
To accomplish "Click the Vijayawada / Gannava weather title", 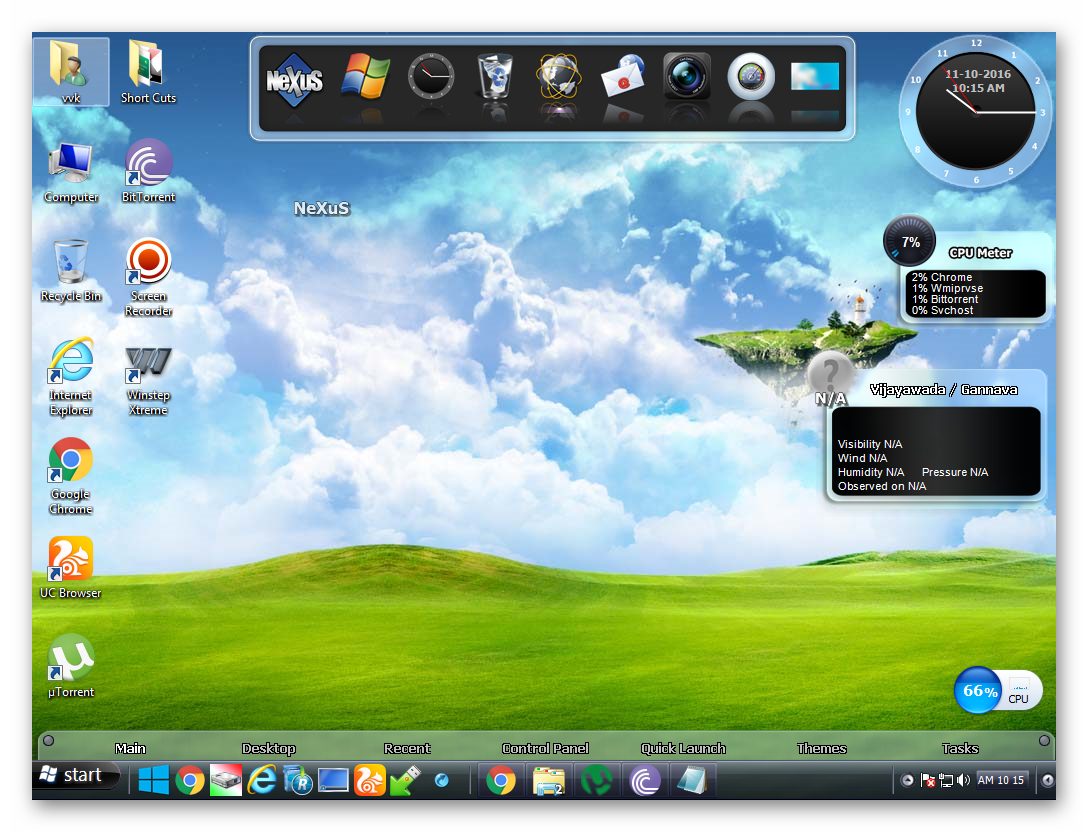I will coord(944,389).
